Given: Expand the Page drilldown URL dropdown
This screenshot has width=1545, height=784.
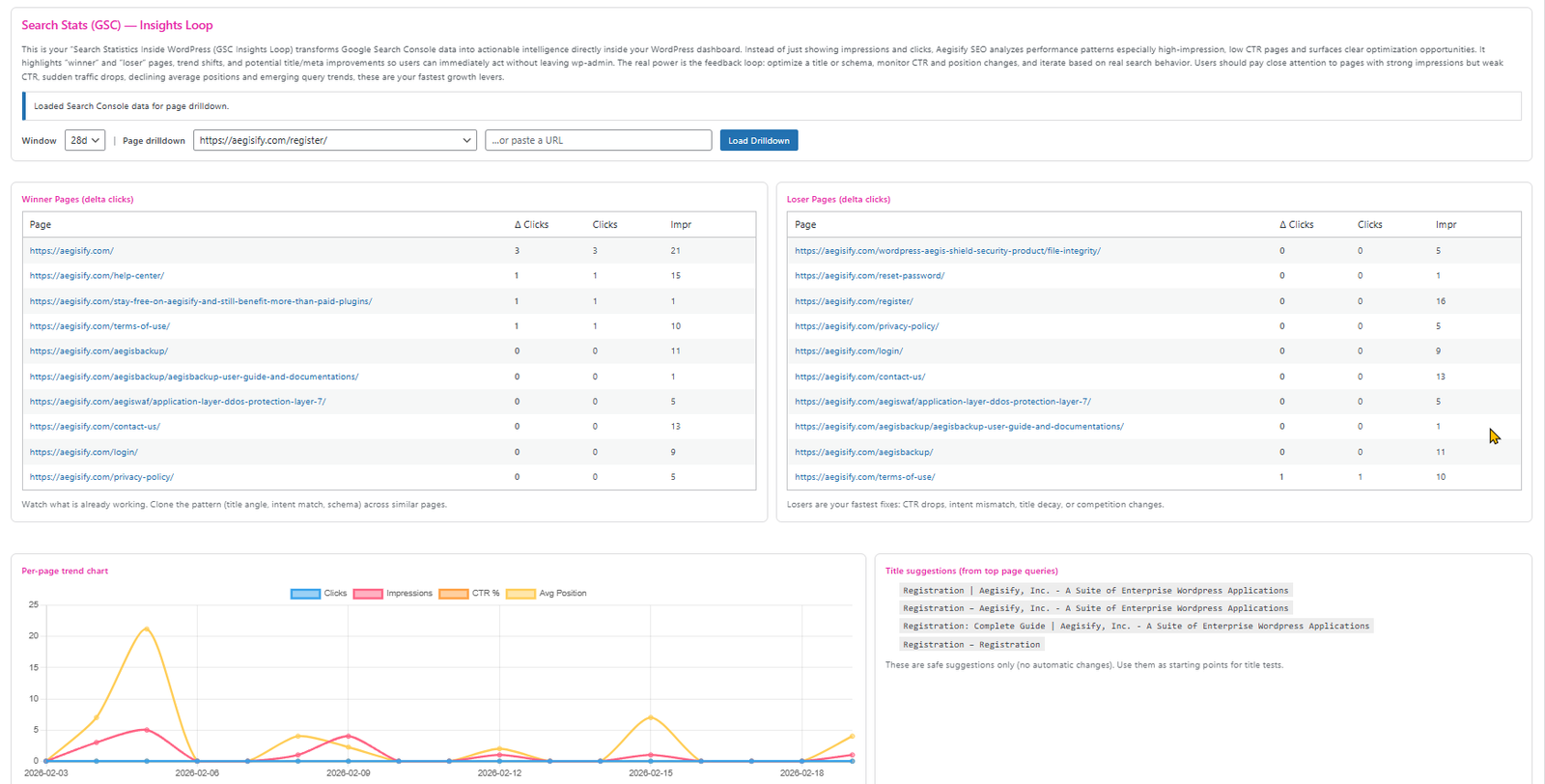Looking at the screenshot, I should pos(334,140).
